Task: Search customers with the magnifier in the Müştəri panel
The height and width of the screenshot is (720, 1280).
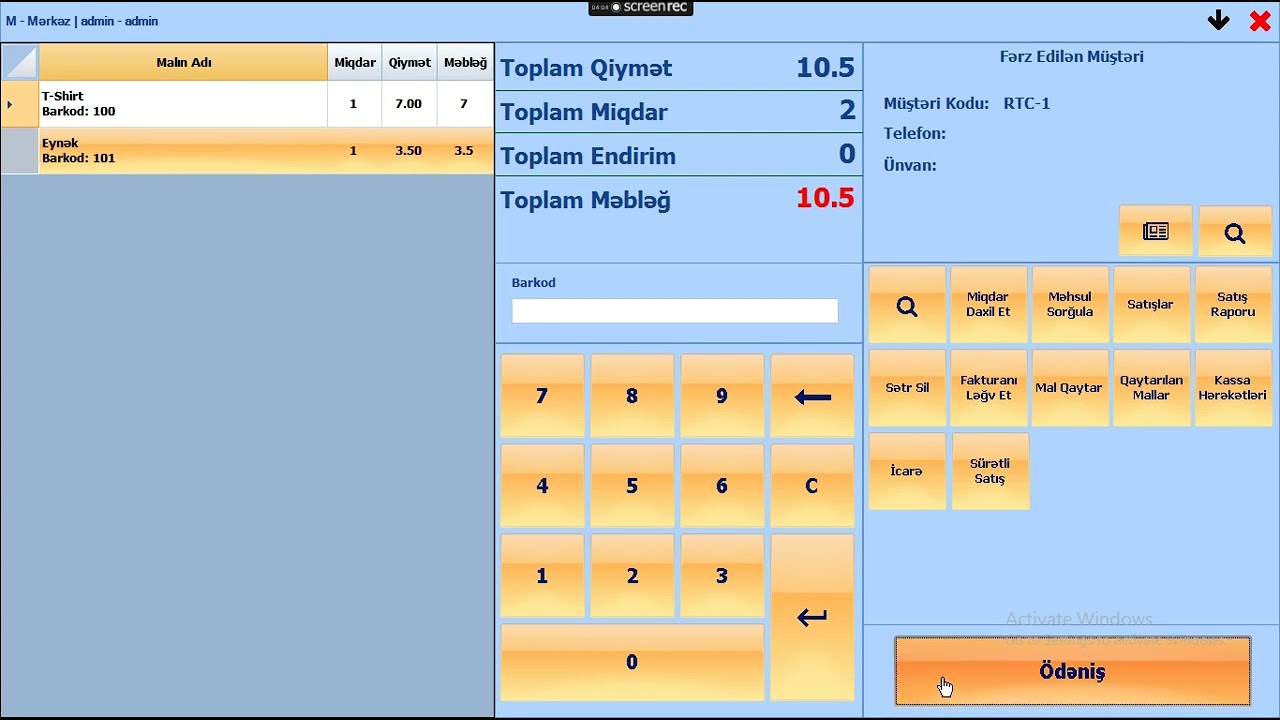Action: (x=1235, y=232)
